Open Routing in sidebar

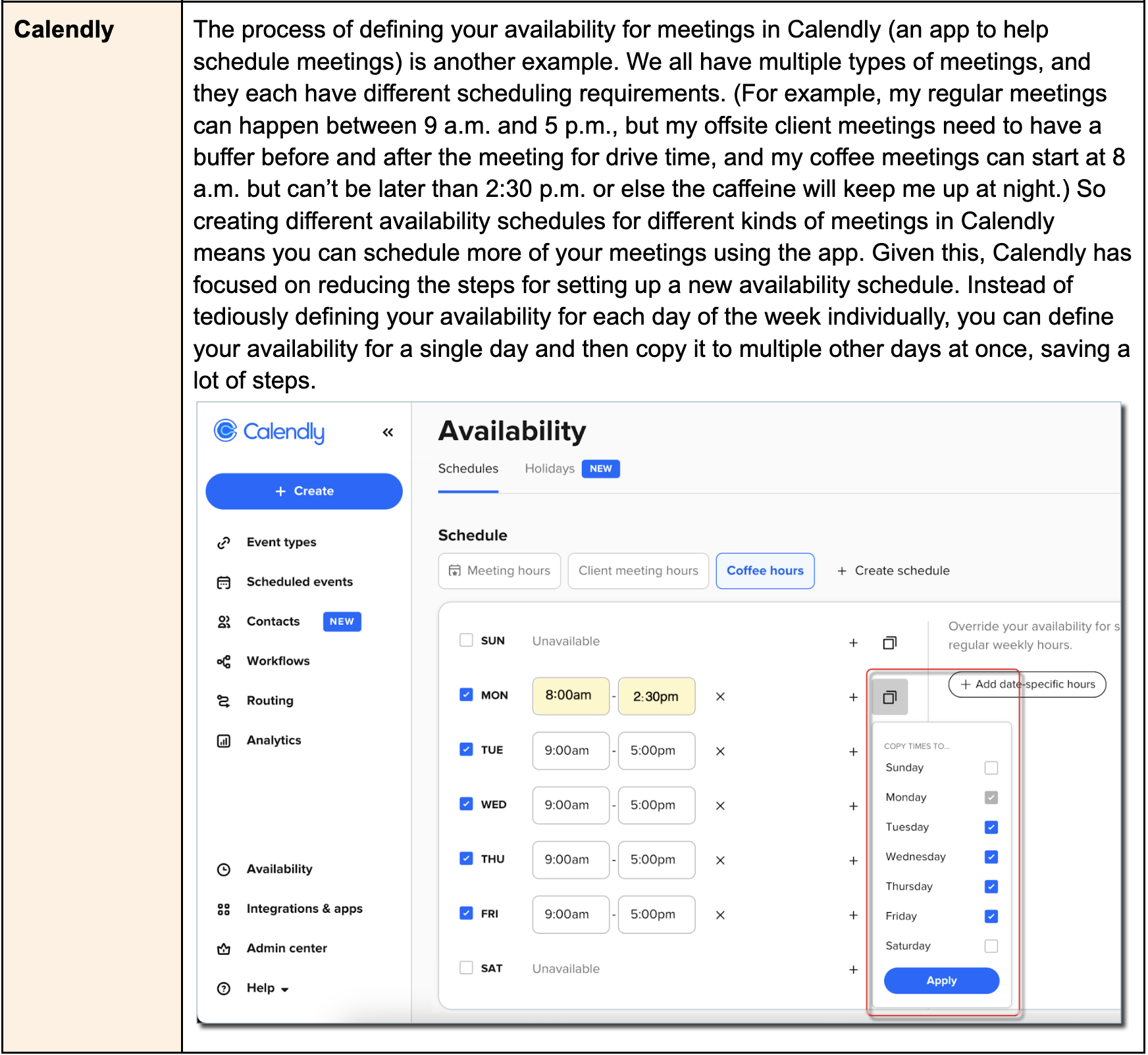(270, 700)
